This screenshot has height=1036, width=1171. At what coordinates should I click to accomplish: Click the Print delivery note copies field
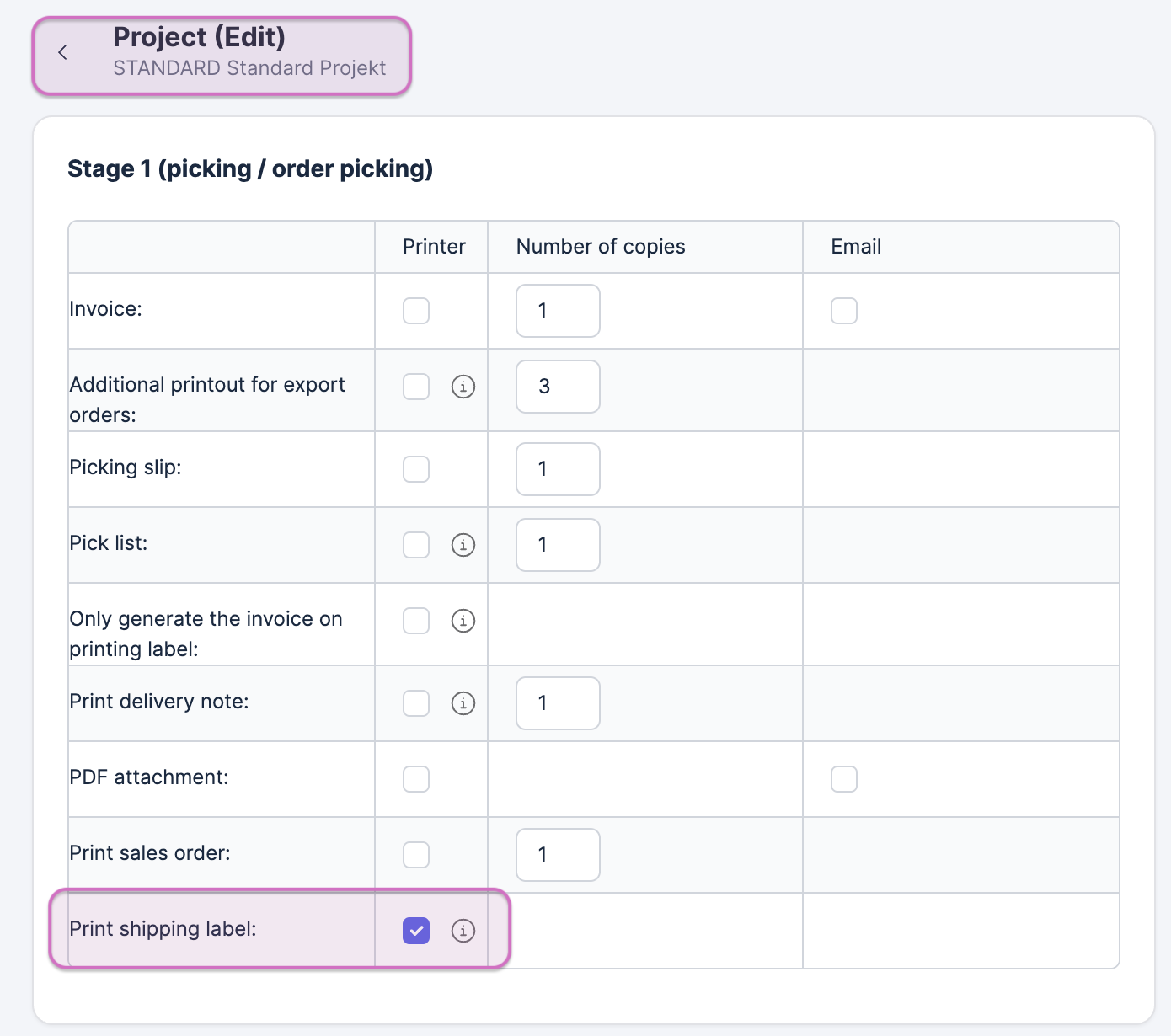558,703
